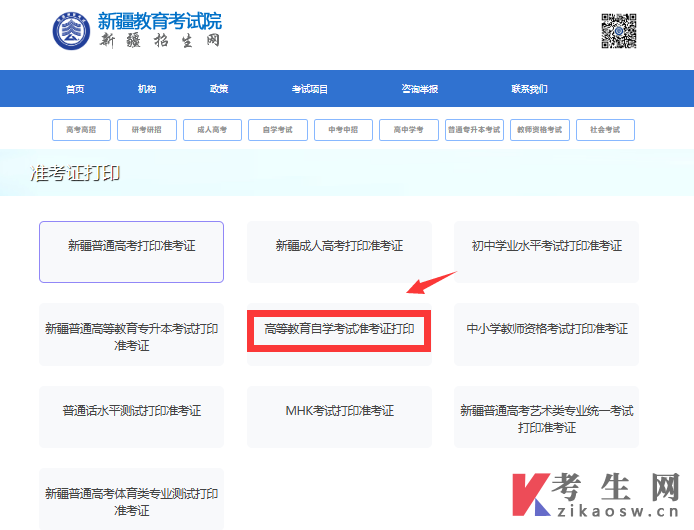Open 新疆普通高考体育类专业测试打印准考证 card
Screen dimensions: 694x530
point(131,499)
